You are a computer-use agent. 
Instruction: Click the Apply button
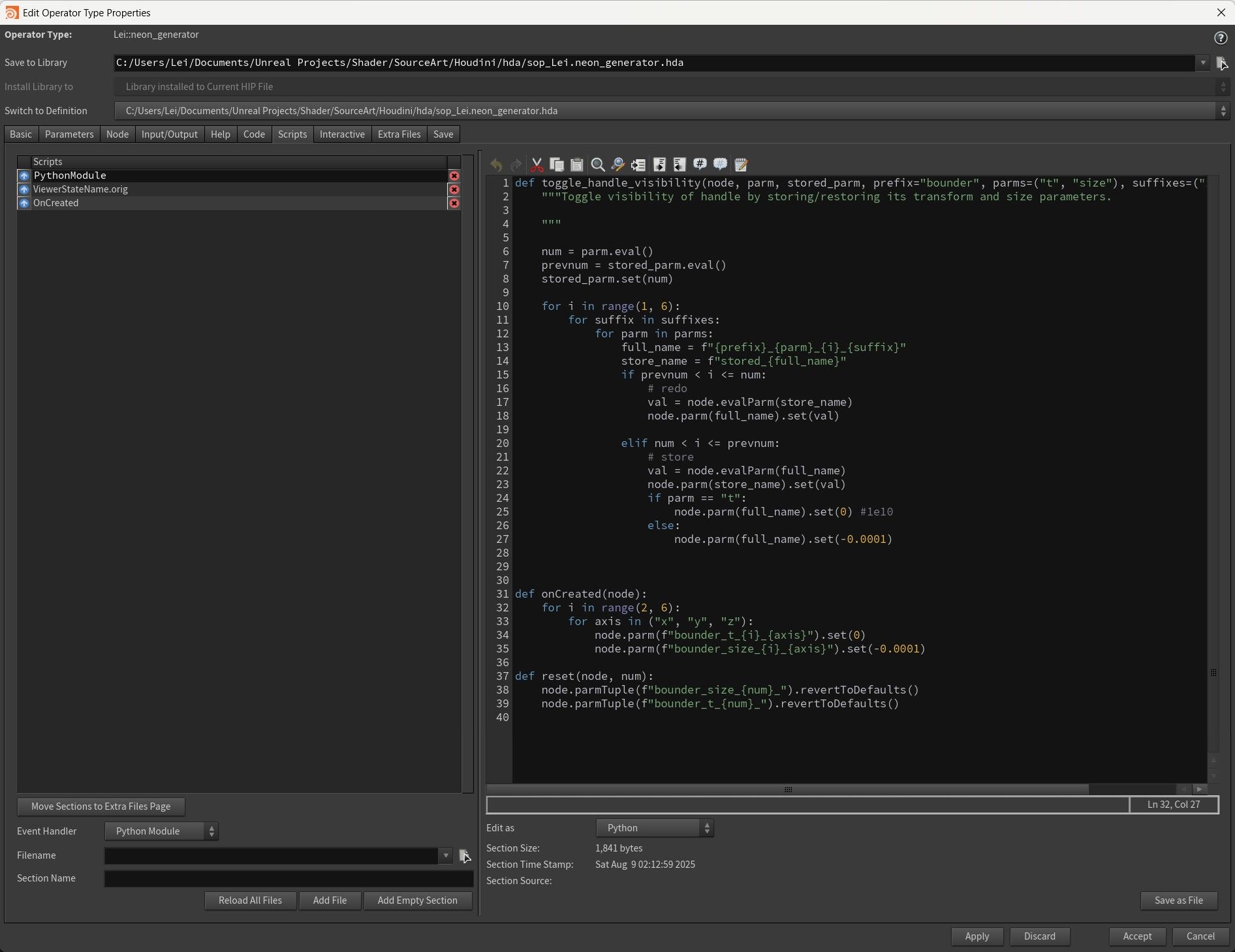point(977,936)
